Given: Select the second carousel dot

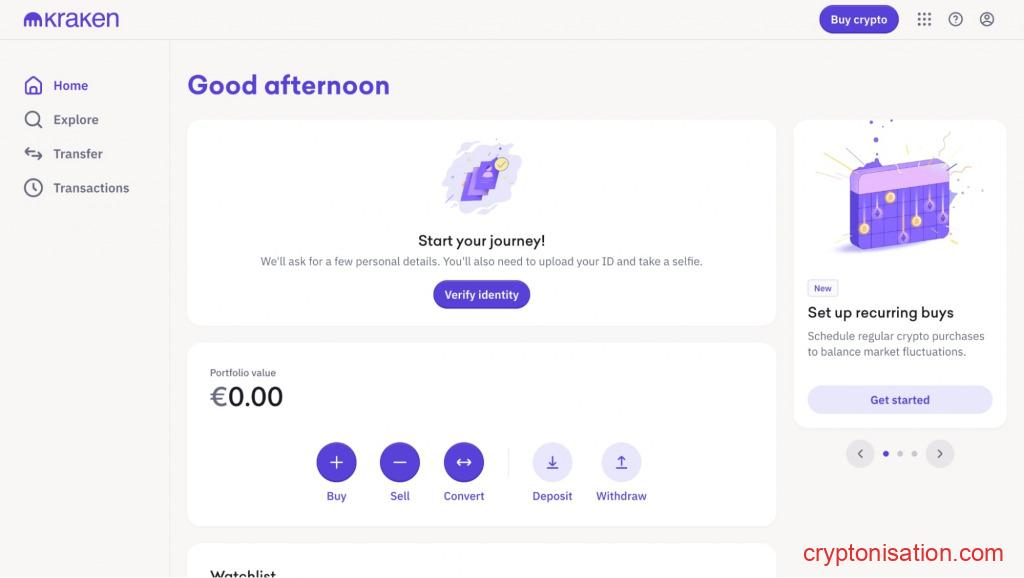Looking at the screenshot, I should click(900, 454).
